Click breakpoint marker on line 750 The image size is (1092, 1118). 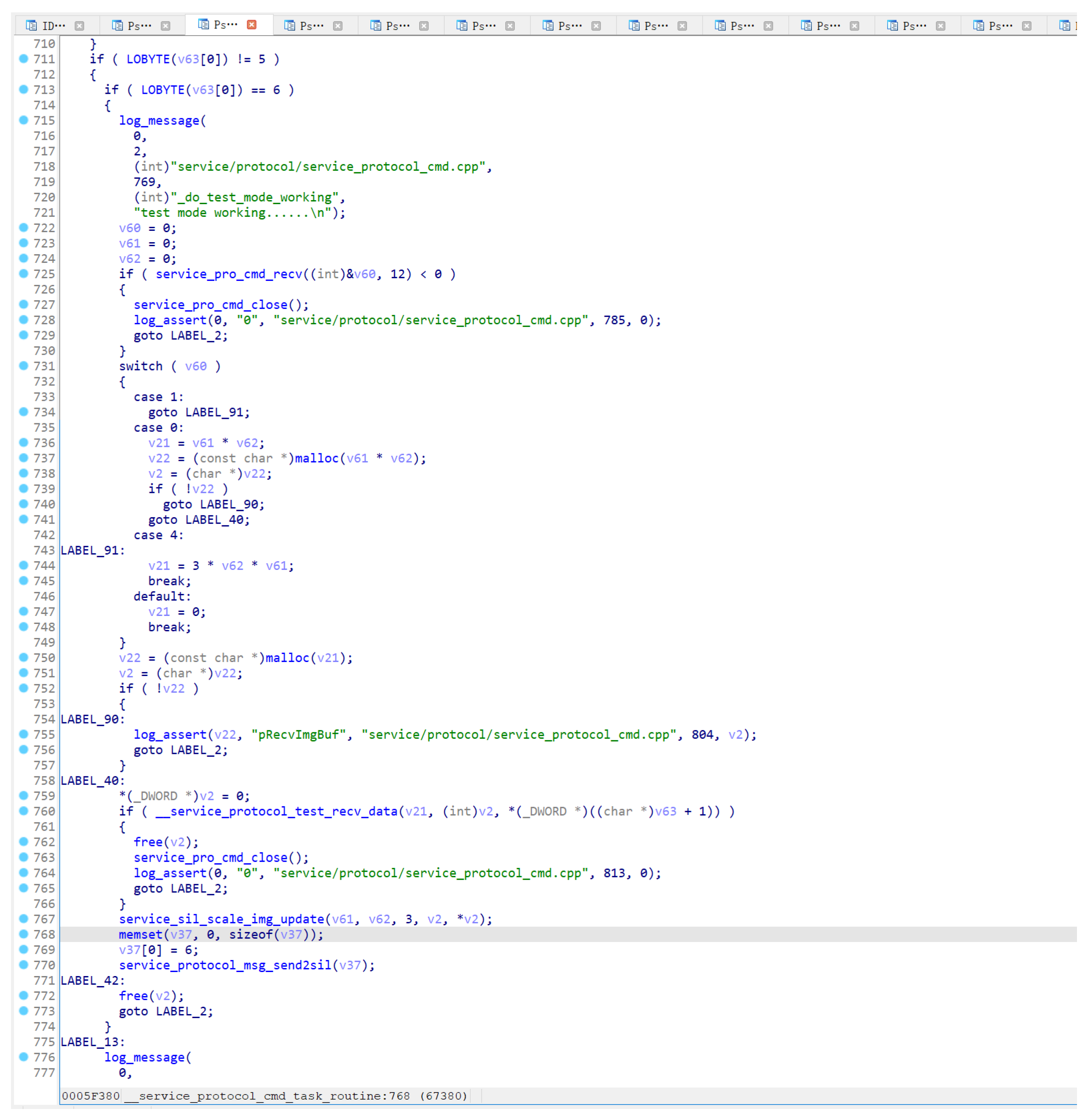(x=23, y=657)
